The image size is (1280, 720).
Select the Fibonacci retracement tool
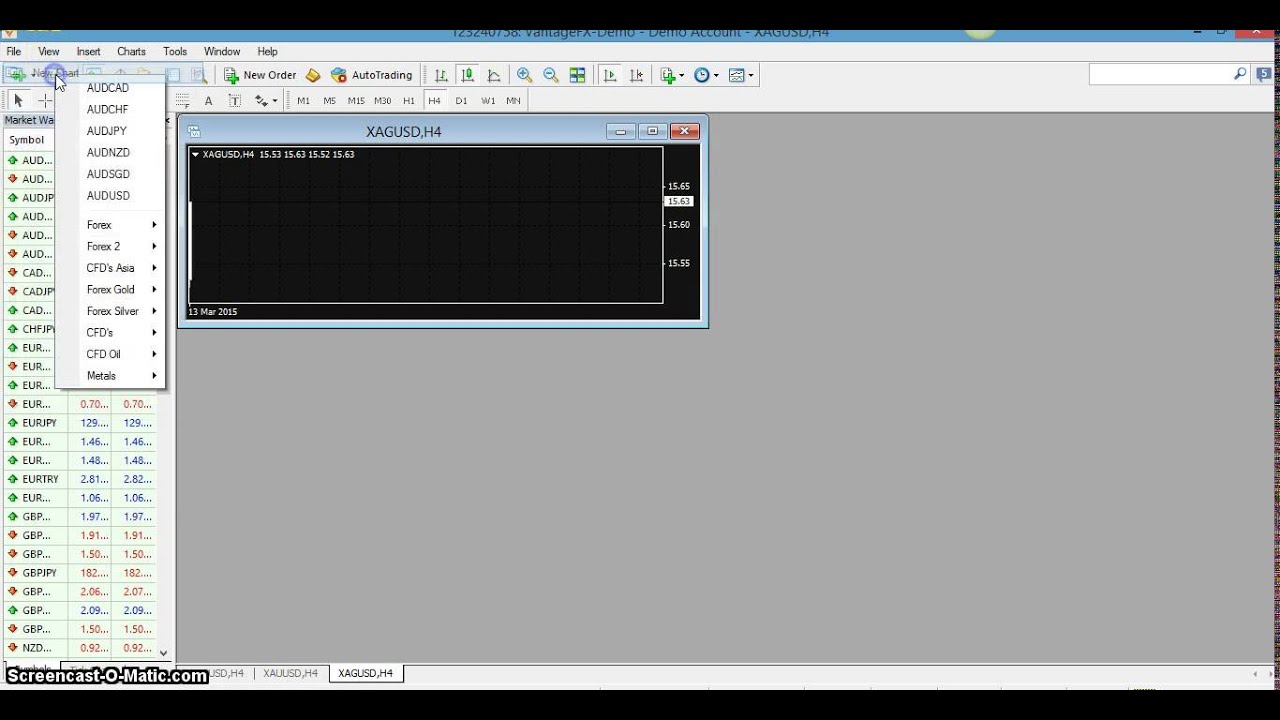(x=182, y=100)
